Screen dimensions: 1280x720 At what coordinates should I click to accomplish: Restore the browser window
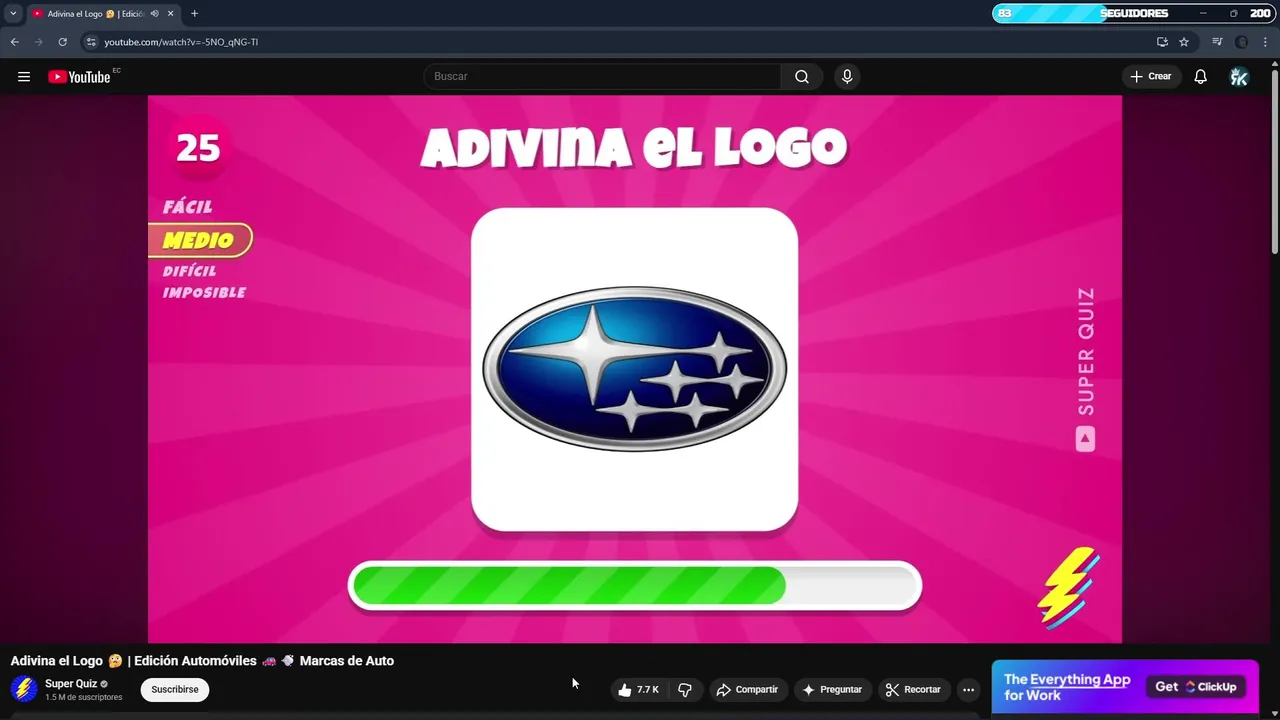point(1233,14)
